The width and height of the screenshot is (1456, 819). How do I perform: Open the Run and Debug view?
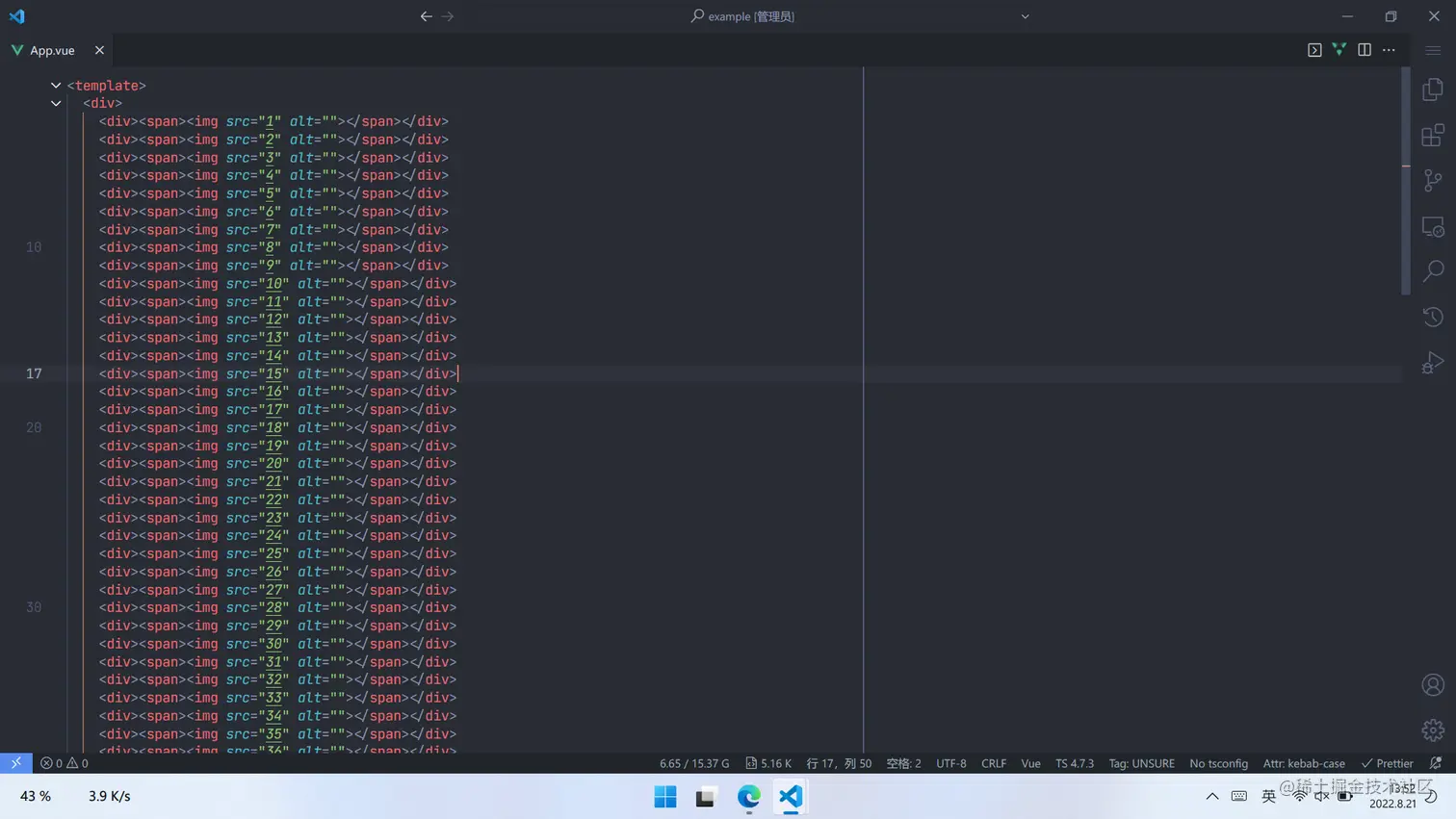point(1433,362)
